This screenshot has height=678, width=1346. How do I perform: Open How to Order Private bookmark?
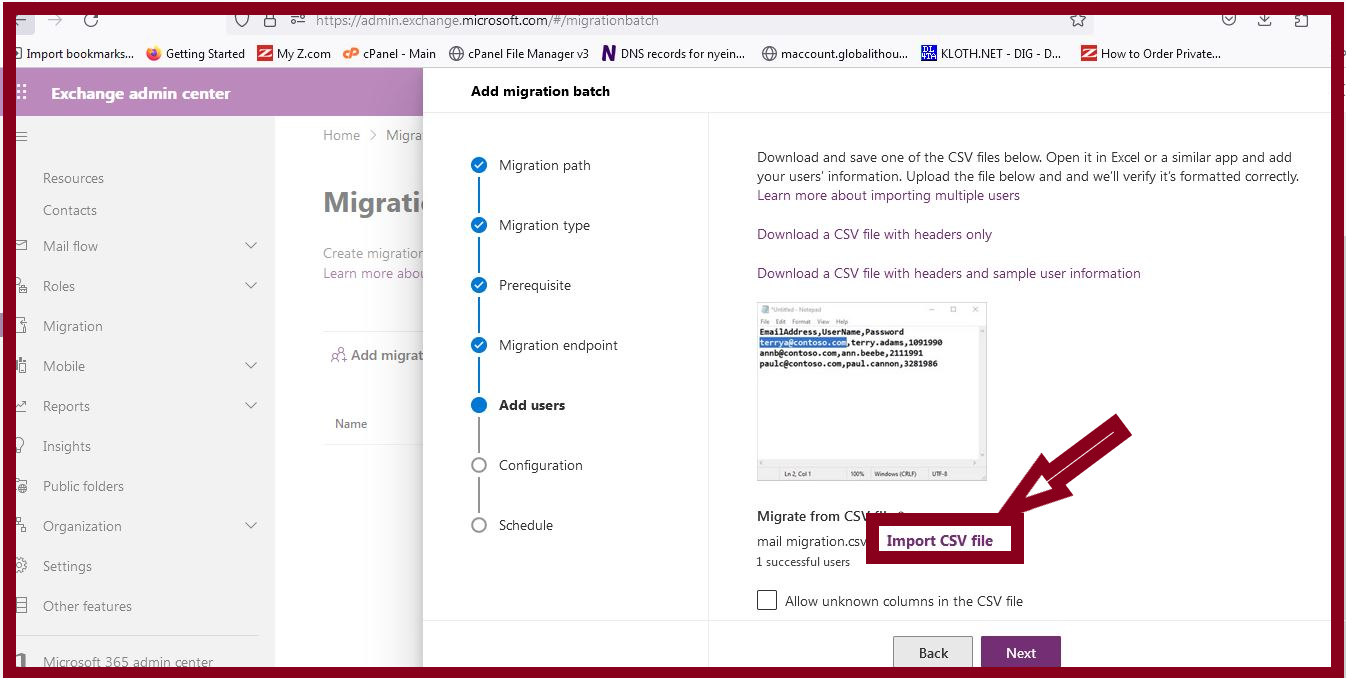(x=1151, y=54)
